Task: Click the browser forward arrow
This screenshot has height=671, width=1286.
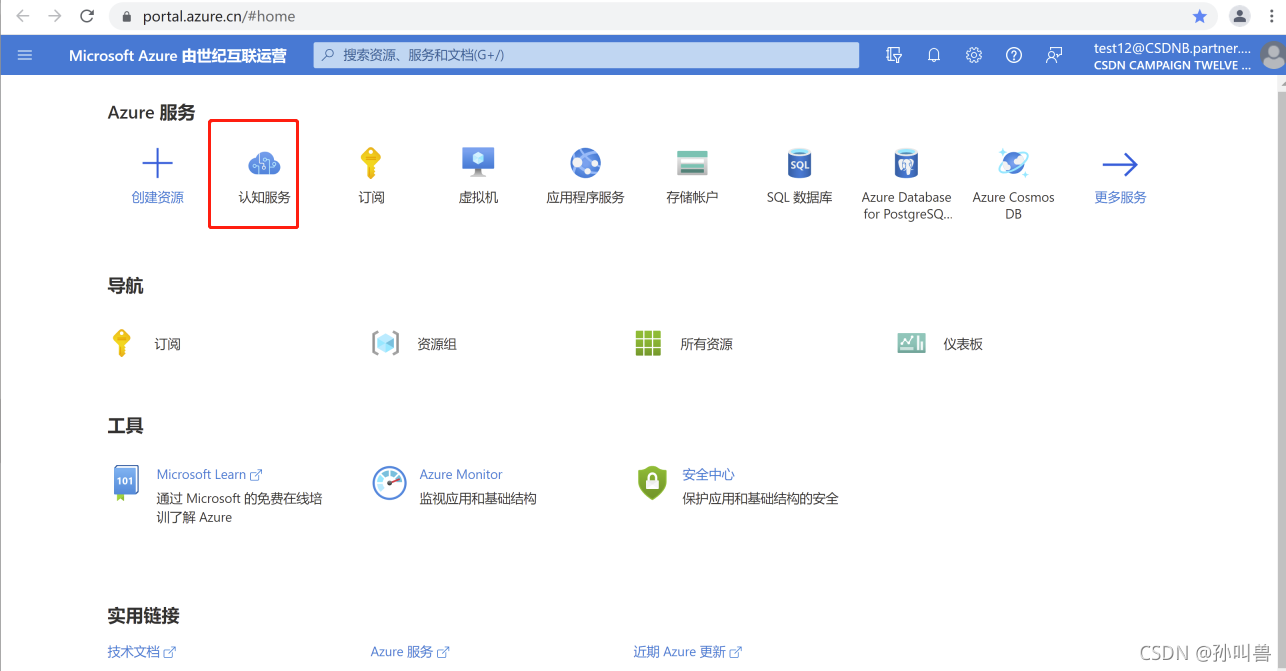Action: [x=55, y=16]
